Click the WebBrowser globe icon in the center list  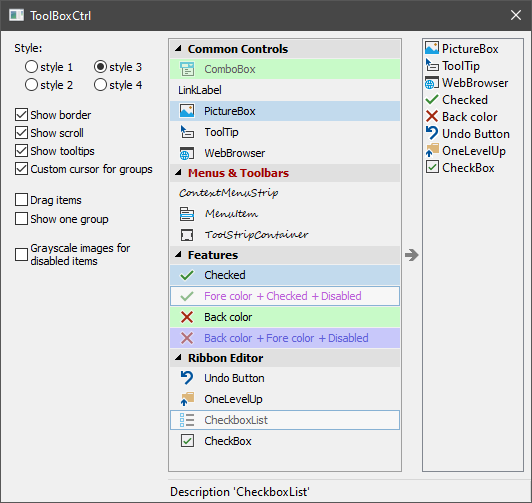click(187, 153)
